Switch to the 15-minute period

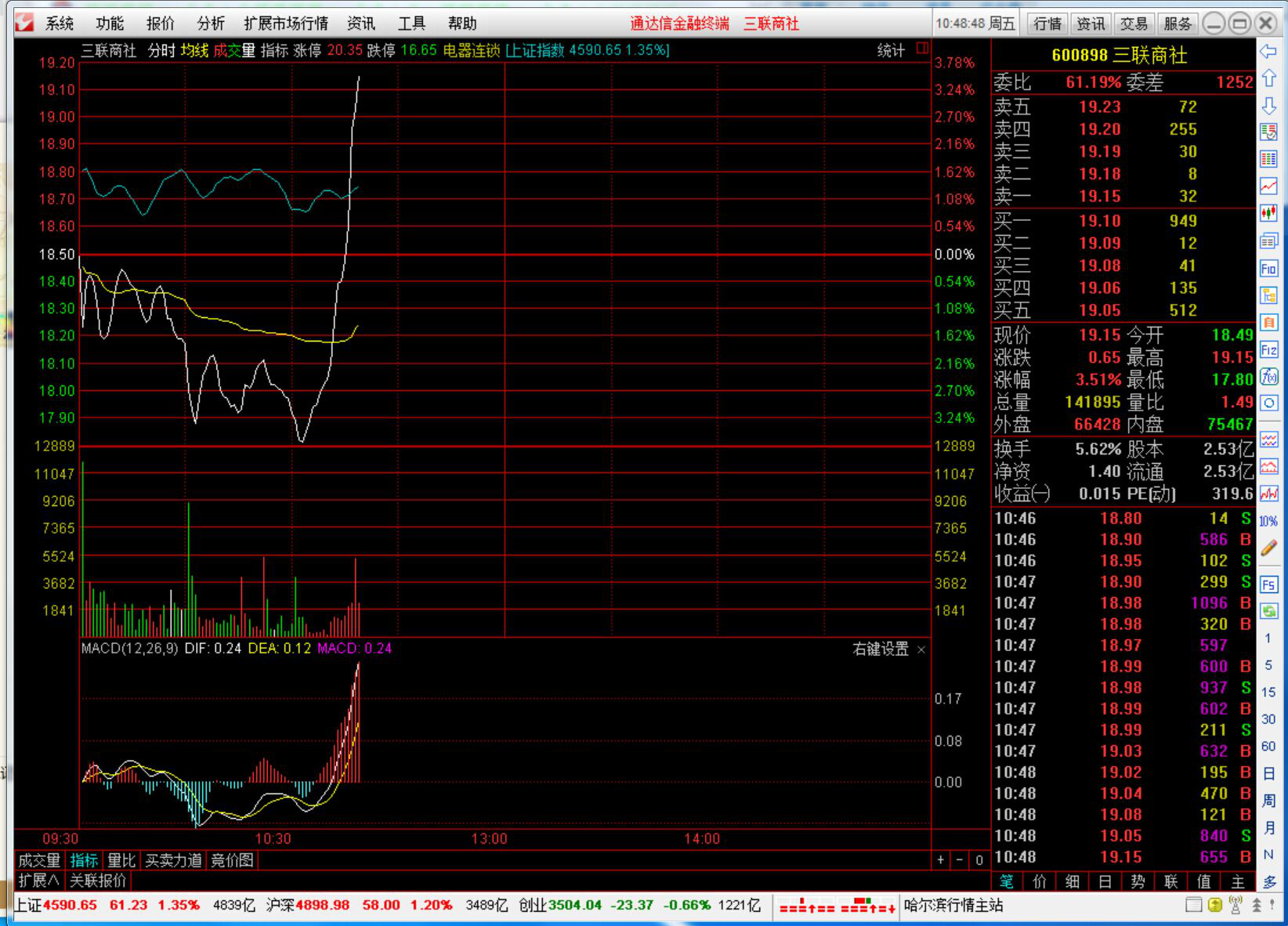pyautogui.click(x=1268, y=692)
